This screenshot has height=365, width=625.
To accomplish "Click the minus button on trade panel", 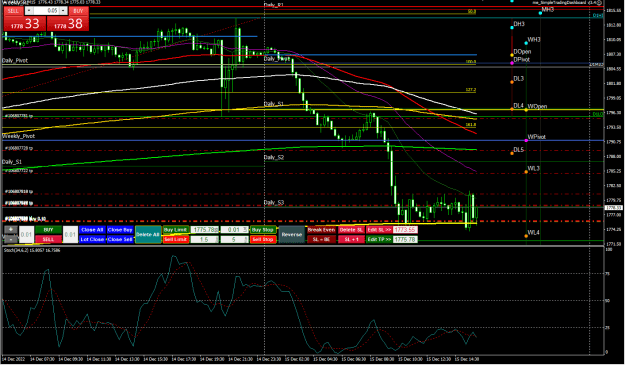I will point(11,239).
